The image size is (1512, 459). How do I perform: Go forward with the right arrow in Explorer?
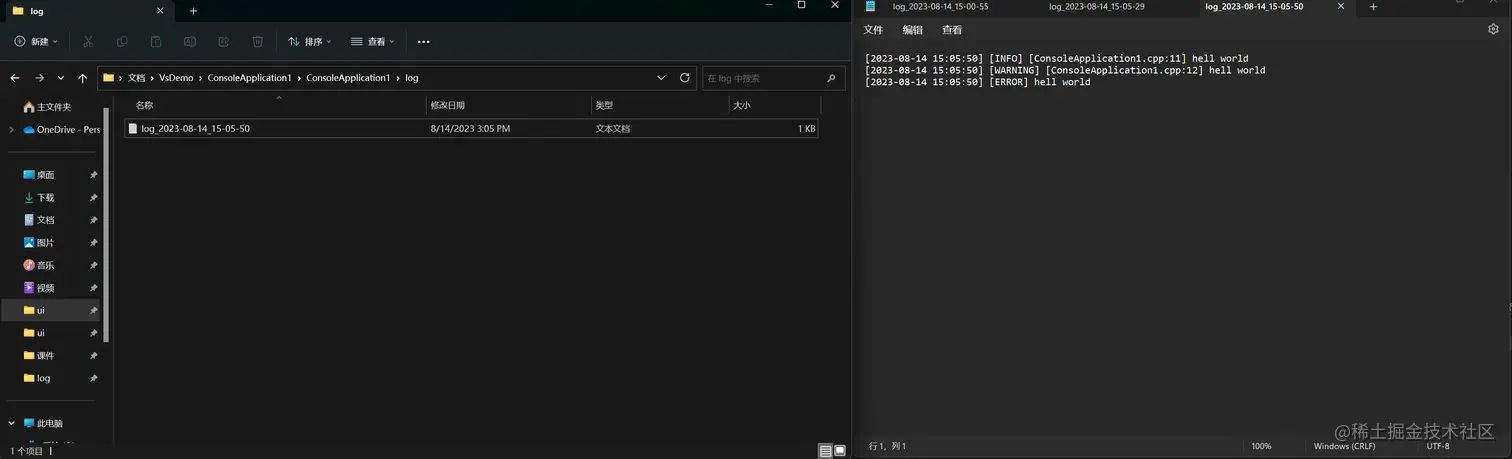click(x=39, y=78)
